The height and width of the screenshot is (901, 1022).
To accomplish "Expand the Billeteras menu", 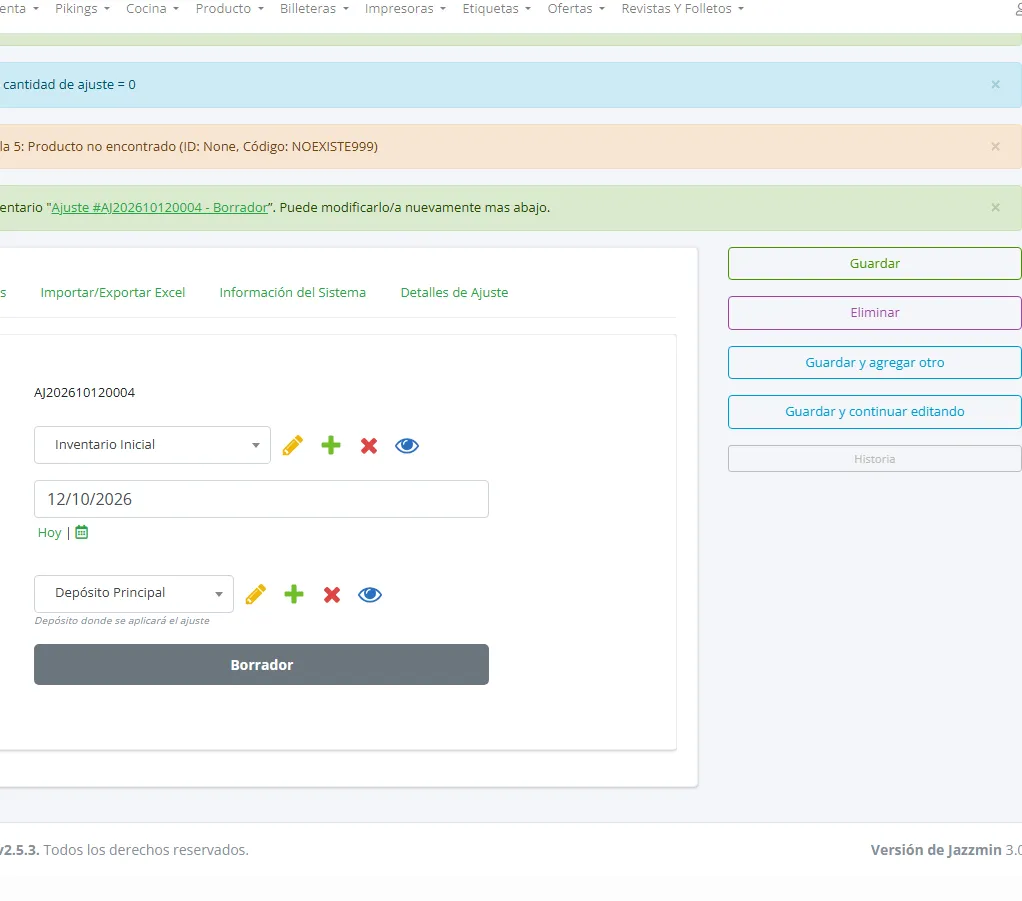I will pyautogui.click(x=314, y=8).
